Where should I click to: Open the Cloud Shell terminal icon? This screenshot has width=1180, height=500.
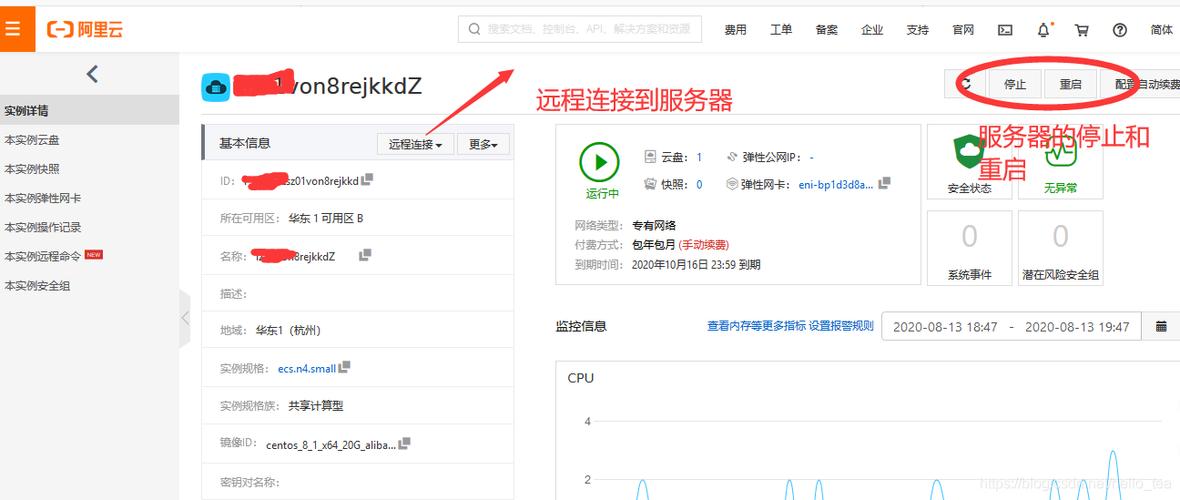point(1005,30)
